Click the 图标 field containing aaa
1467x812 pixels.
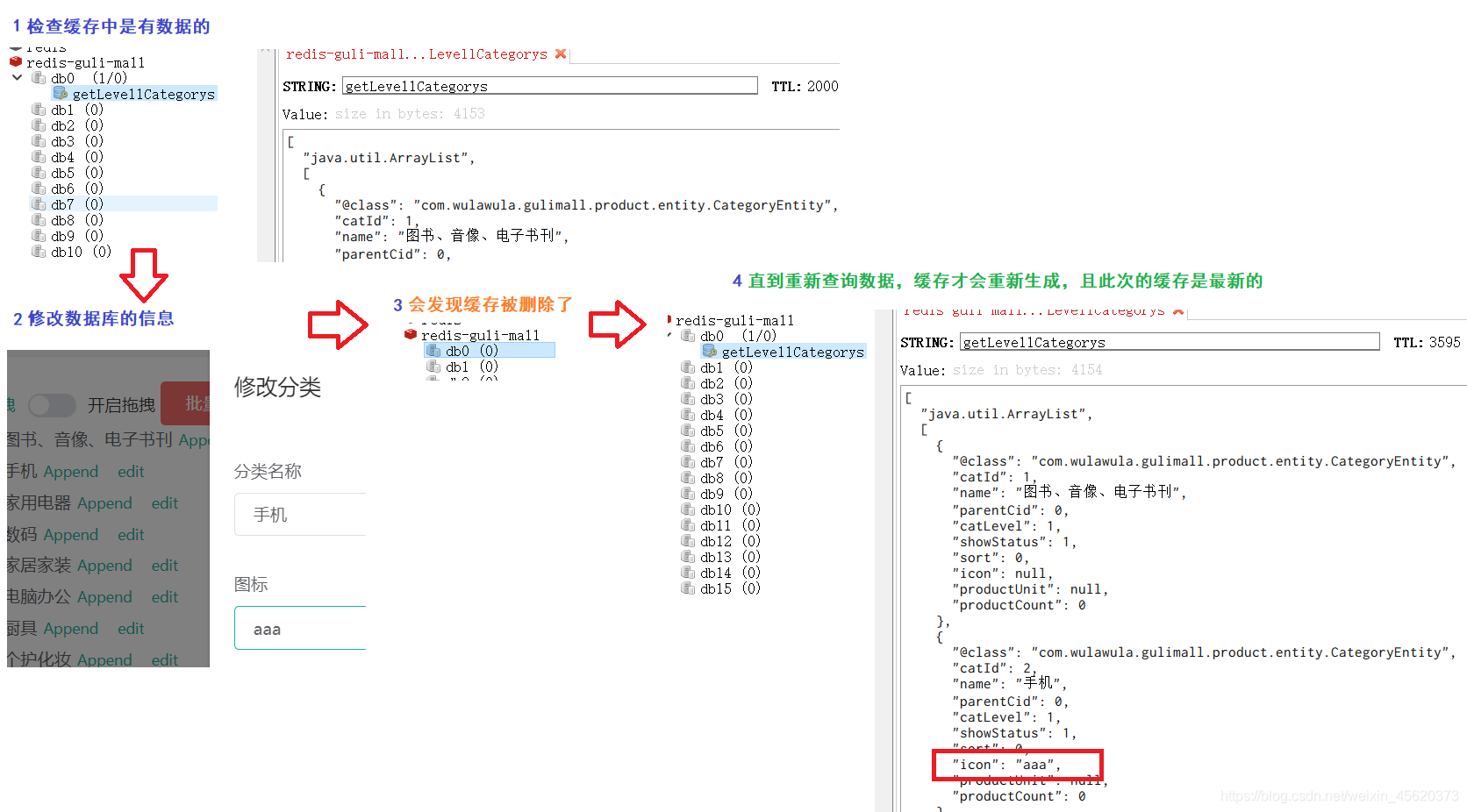[300, 628]
